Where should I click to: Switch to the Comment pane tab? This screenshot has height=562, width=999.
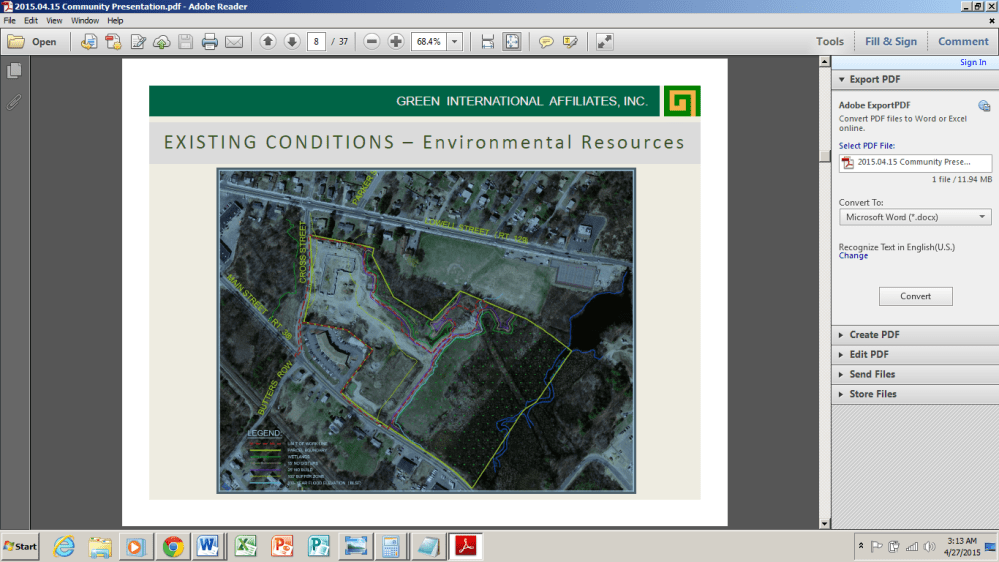963,42
